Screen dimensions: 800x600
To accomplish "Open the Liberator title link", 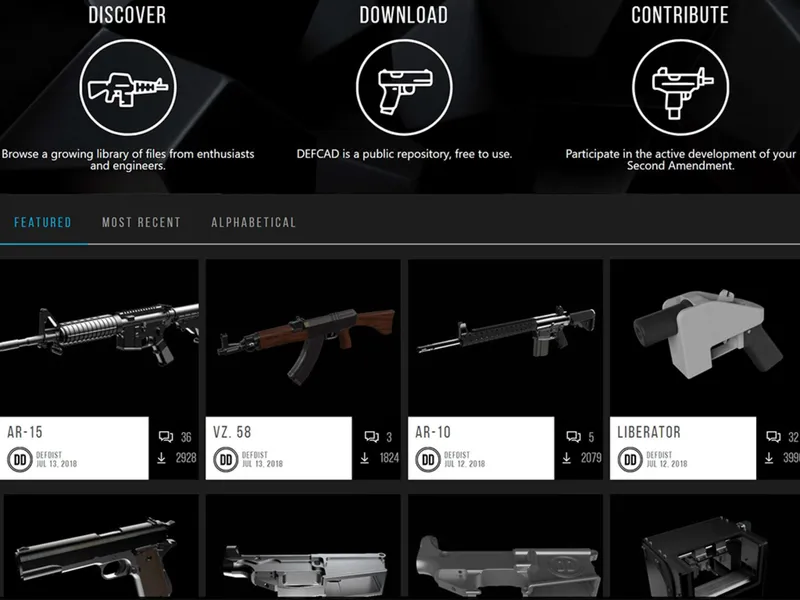I will coord(649,432).
